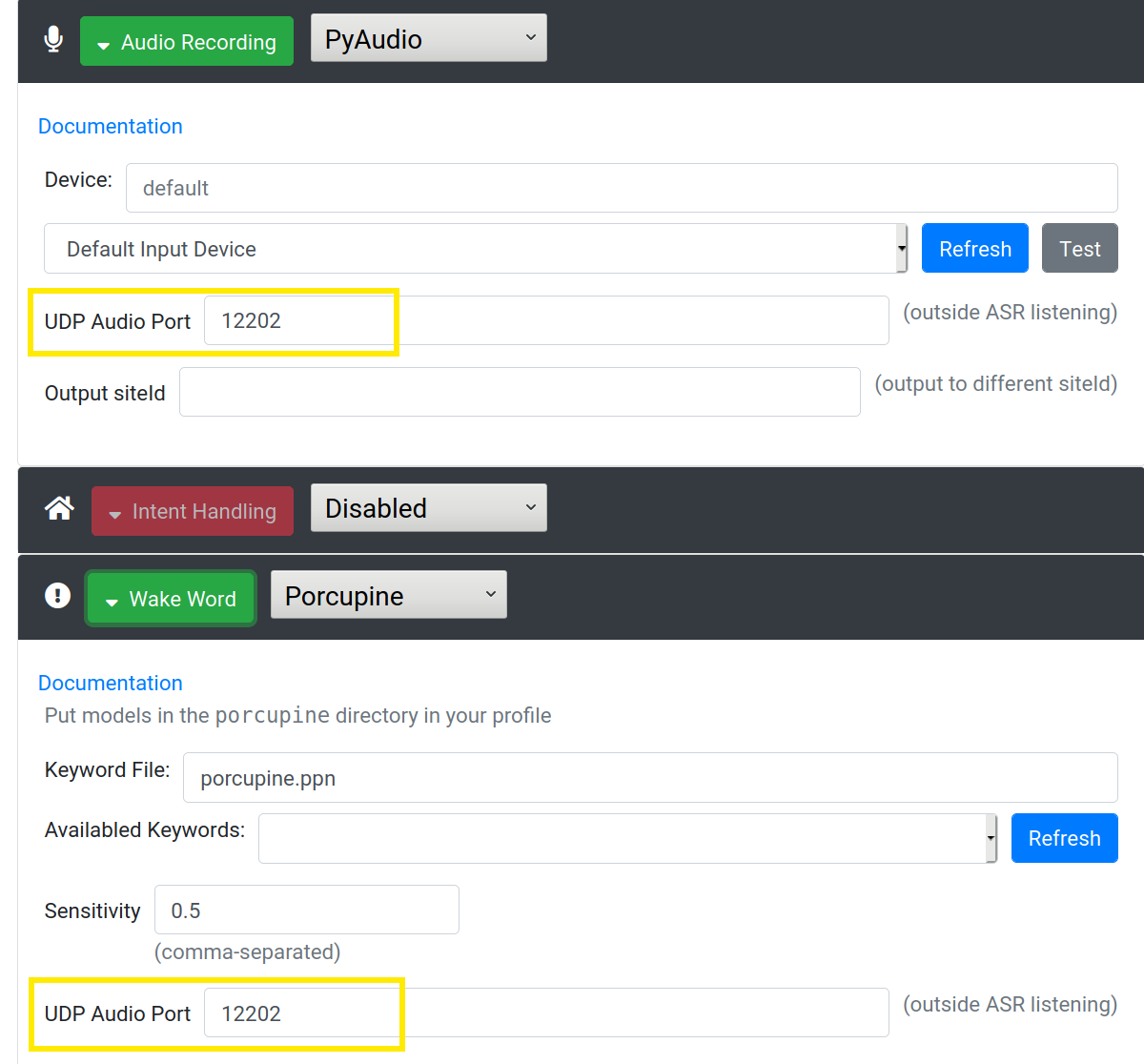Screen dimensions: 1144x1064
Task: Focus the UDP Audio Port field showing 12202
Action: click(x=299, y=320)
